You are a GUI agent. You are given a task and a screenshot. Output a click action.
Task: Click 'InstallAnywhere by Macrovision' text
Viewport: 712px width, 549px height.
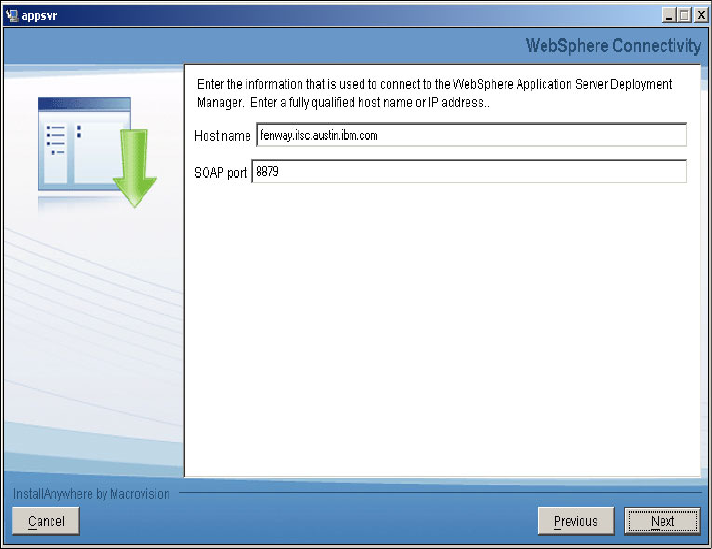tap(91, 494)
